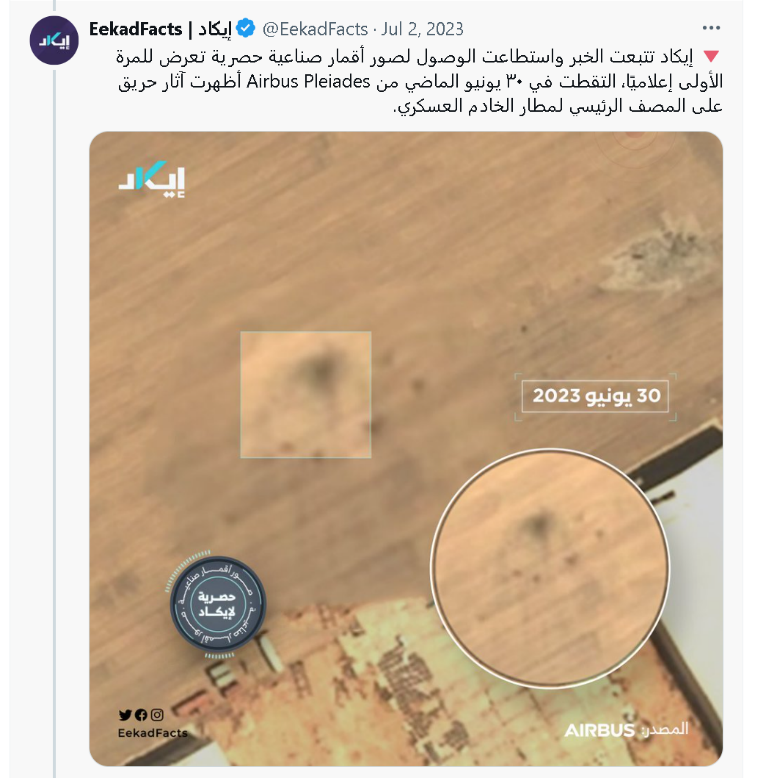This screenshot has width=766, height=778.
Task: Open the @EekadFacts handle link
Action: pyautogui.click(x=315, y=29)
